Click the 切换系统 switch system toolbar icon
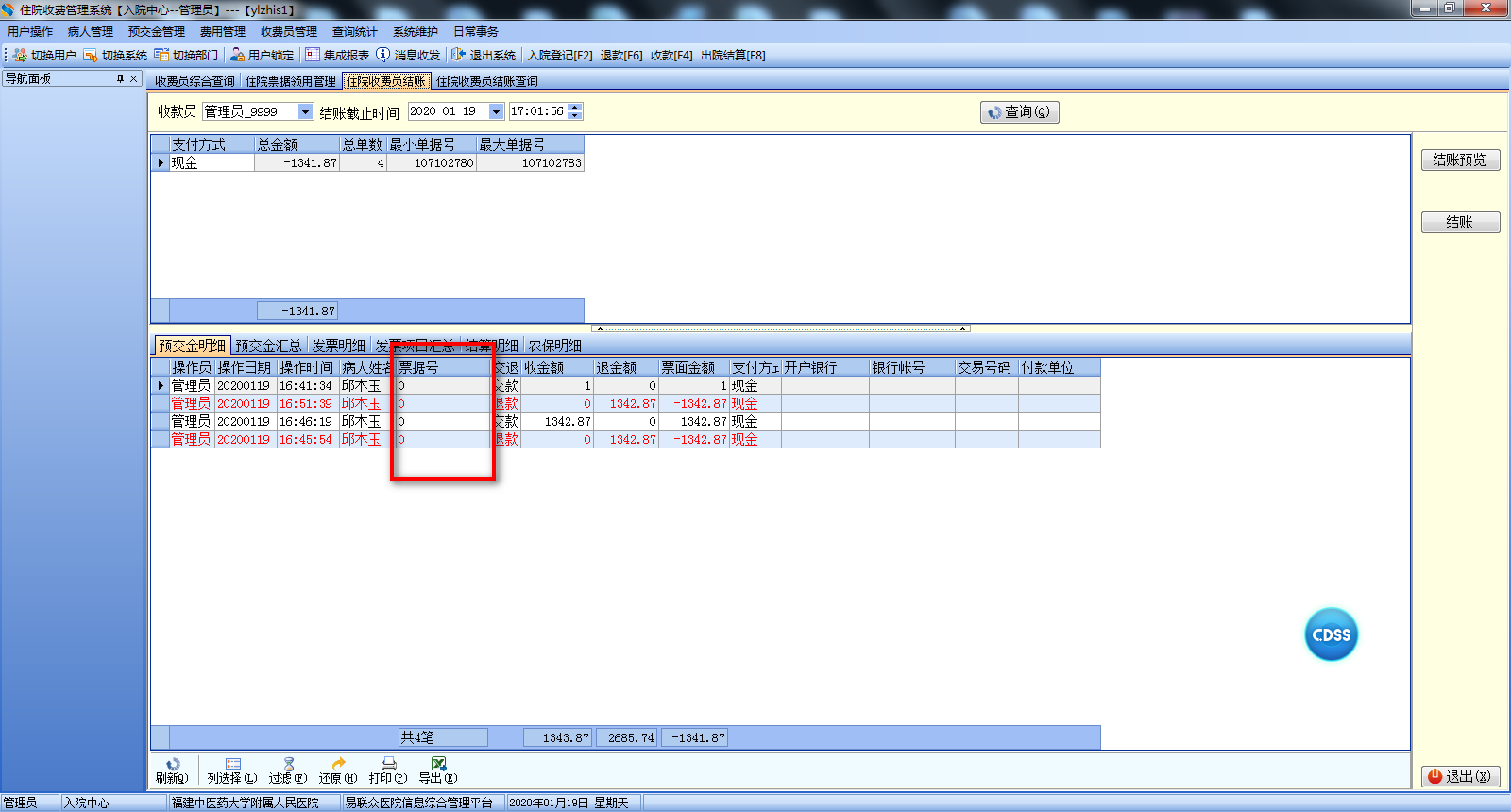Screen dimensions: 1511x812 point(91,55)
